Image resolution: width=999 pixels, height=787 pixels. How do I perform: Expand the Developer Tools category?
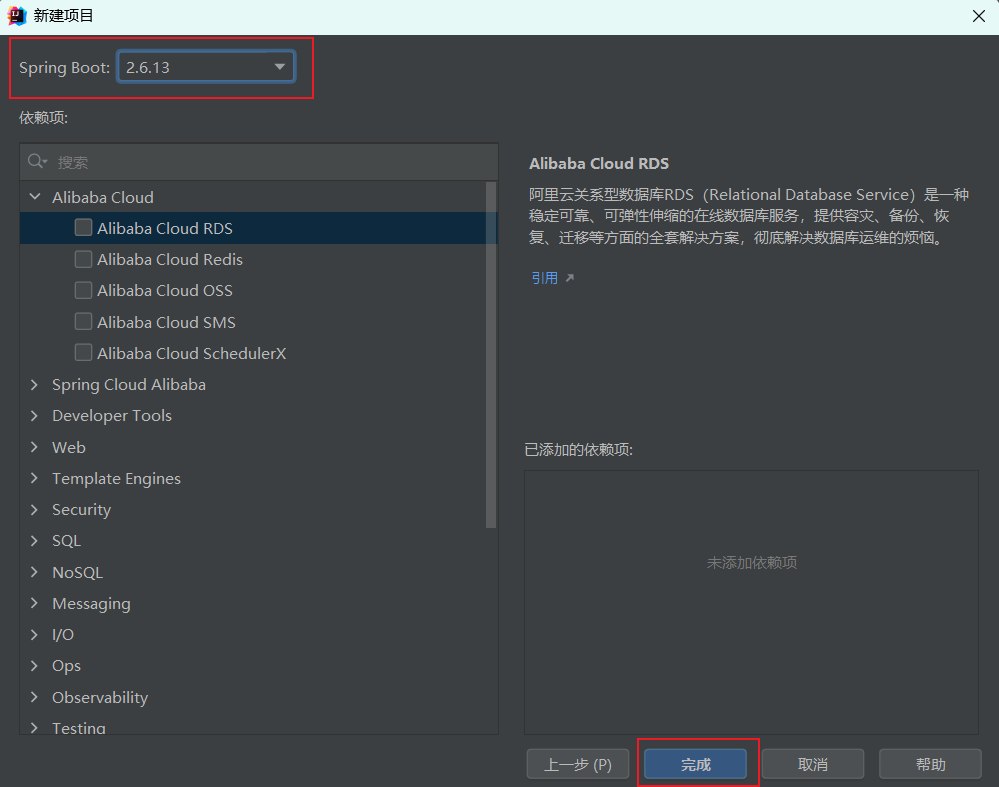coord(34,415)
